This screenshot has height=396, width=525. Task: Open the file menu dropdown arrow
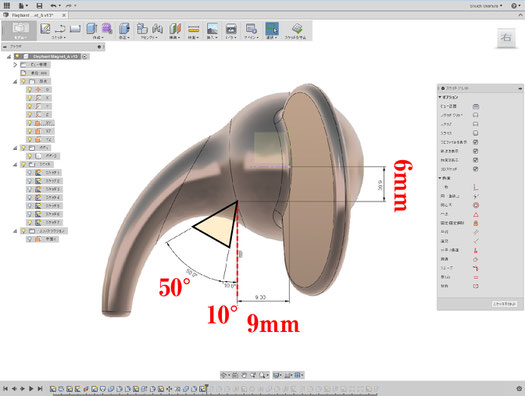tap(27, 6)
